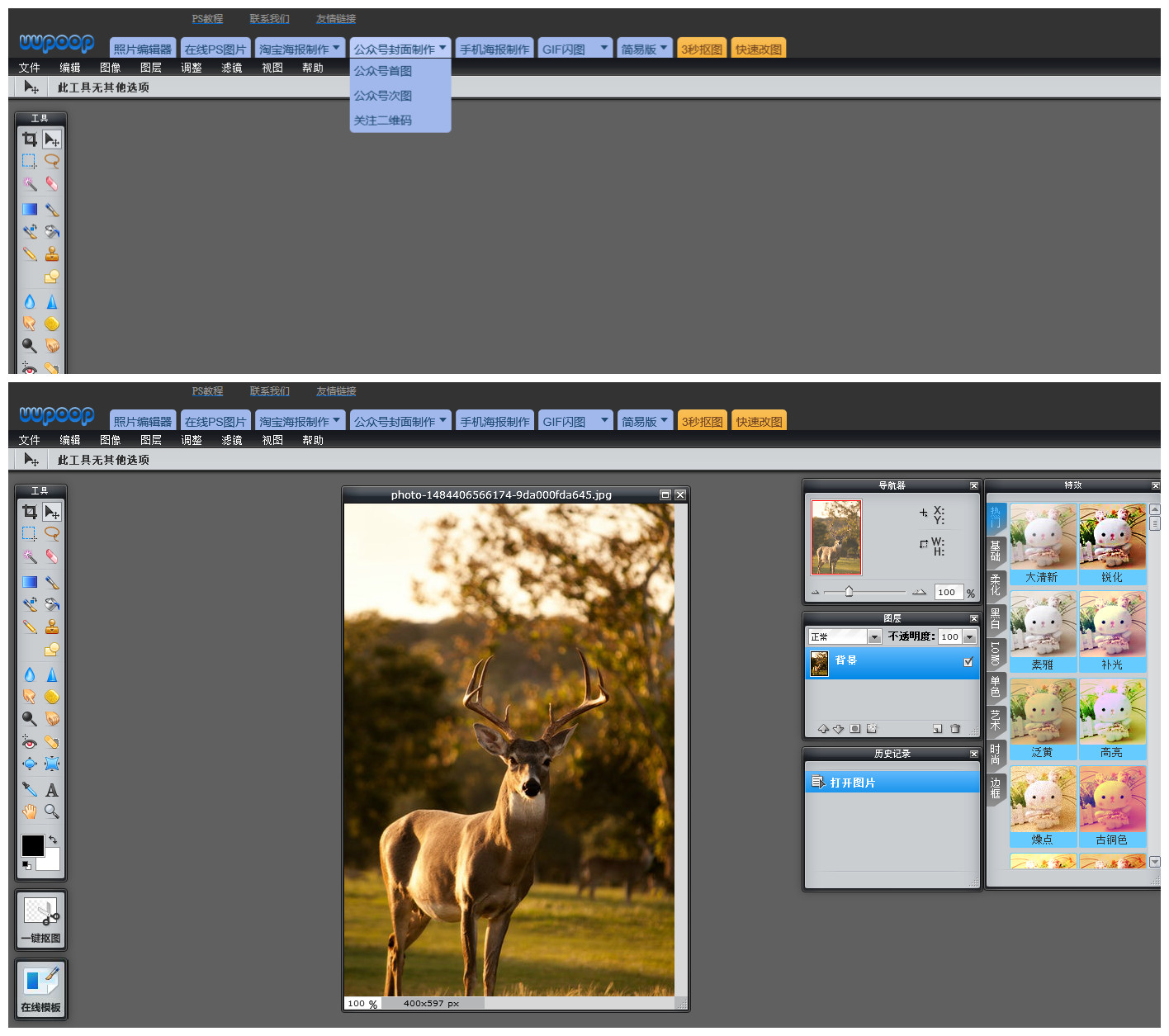The height and width of the screenshot is (1036, 1169).
Task: Open 3秒抠图 button above the deer photo
Action: coord(702,421)
